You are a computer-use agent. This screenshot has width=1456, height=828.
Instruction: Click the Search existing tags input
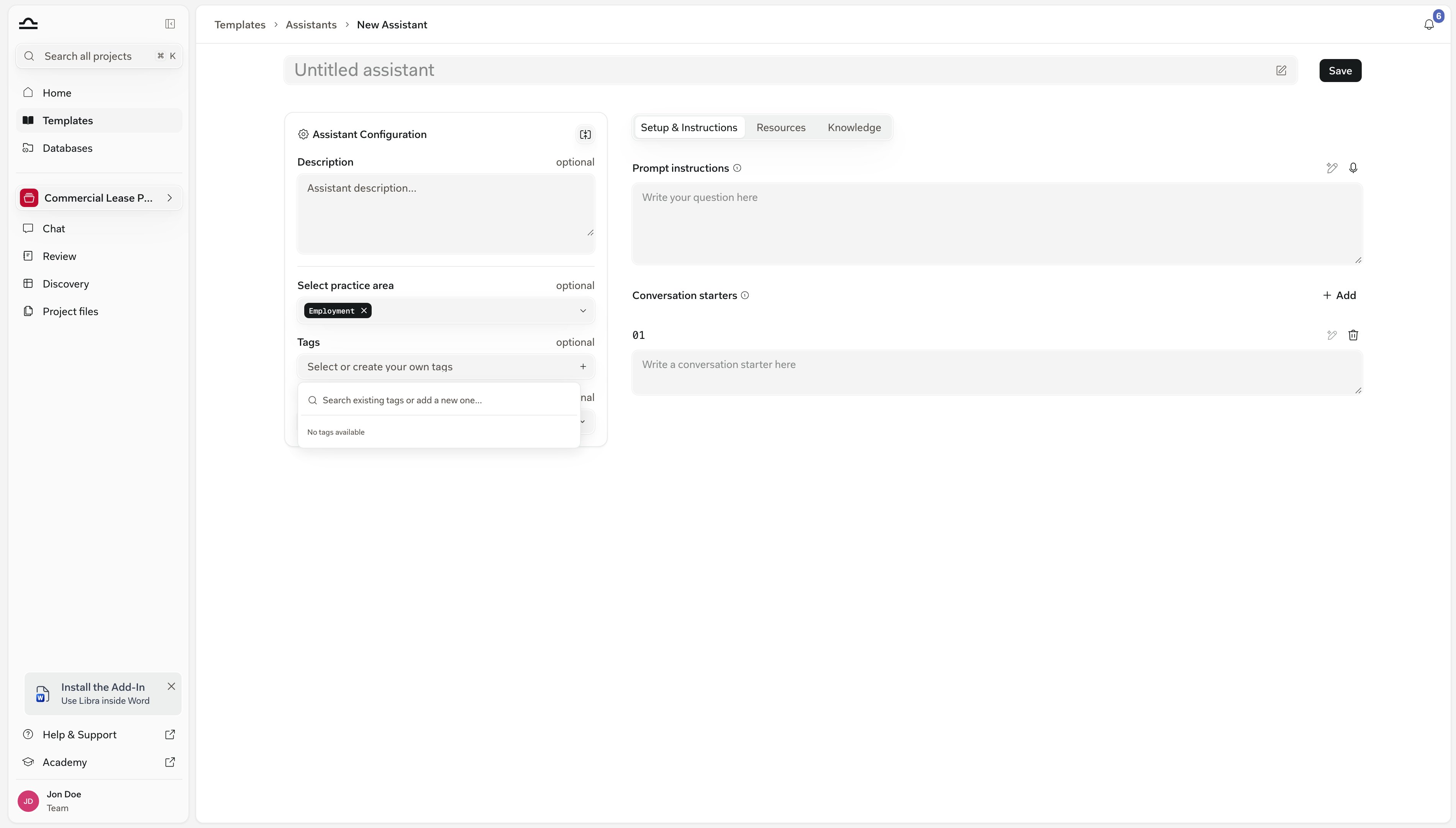(x=439, y=400)
